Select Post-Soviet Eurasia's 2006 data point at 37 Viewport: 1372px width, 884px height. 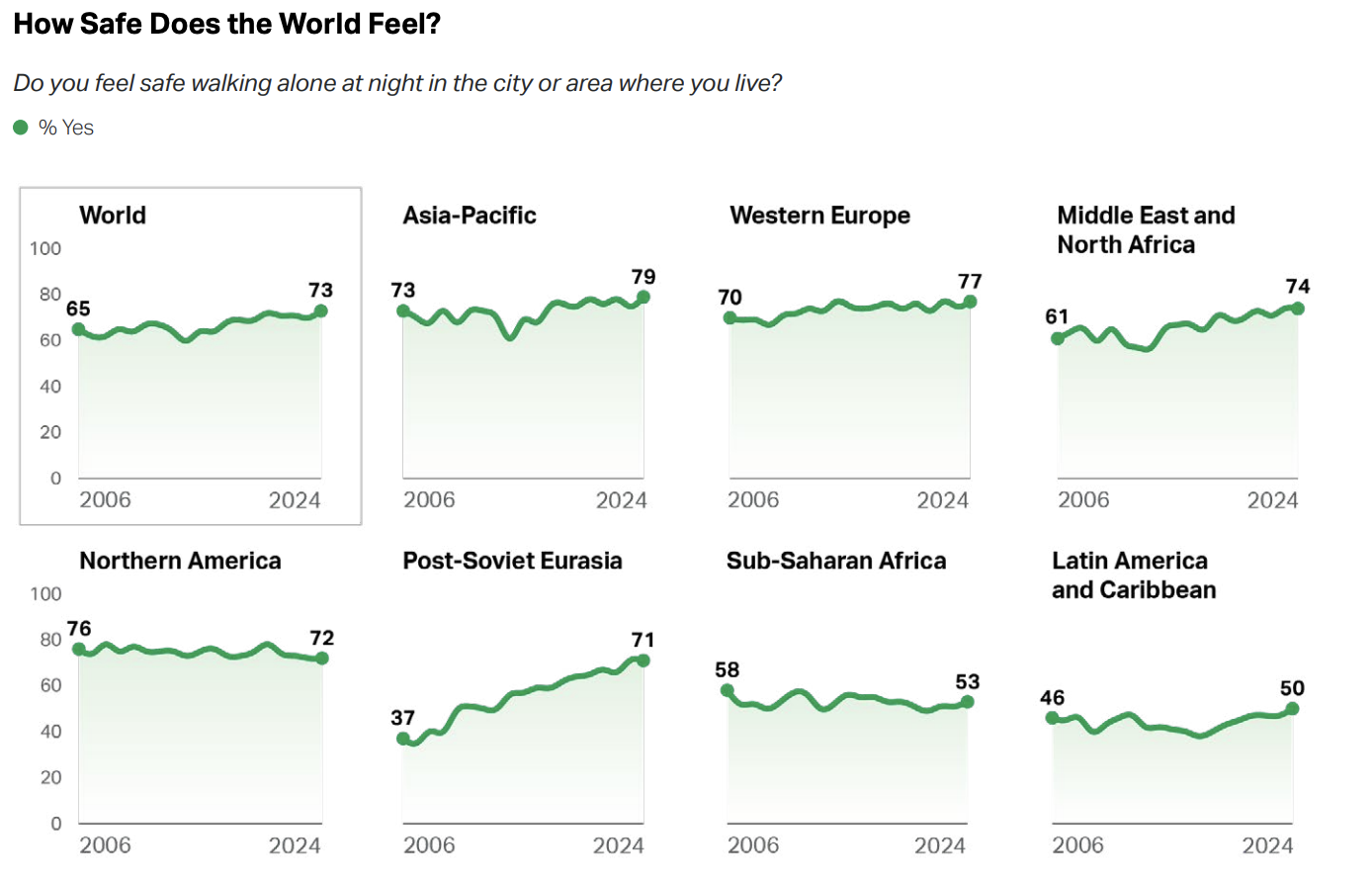click(402, 739)
